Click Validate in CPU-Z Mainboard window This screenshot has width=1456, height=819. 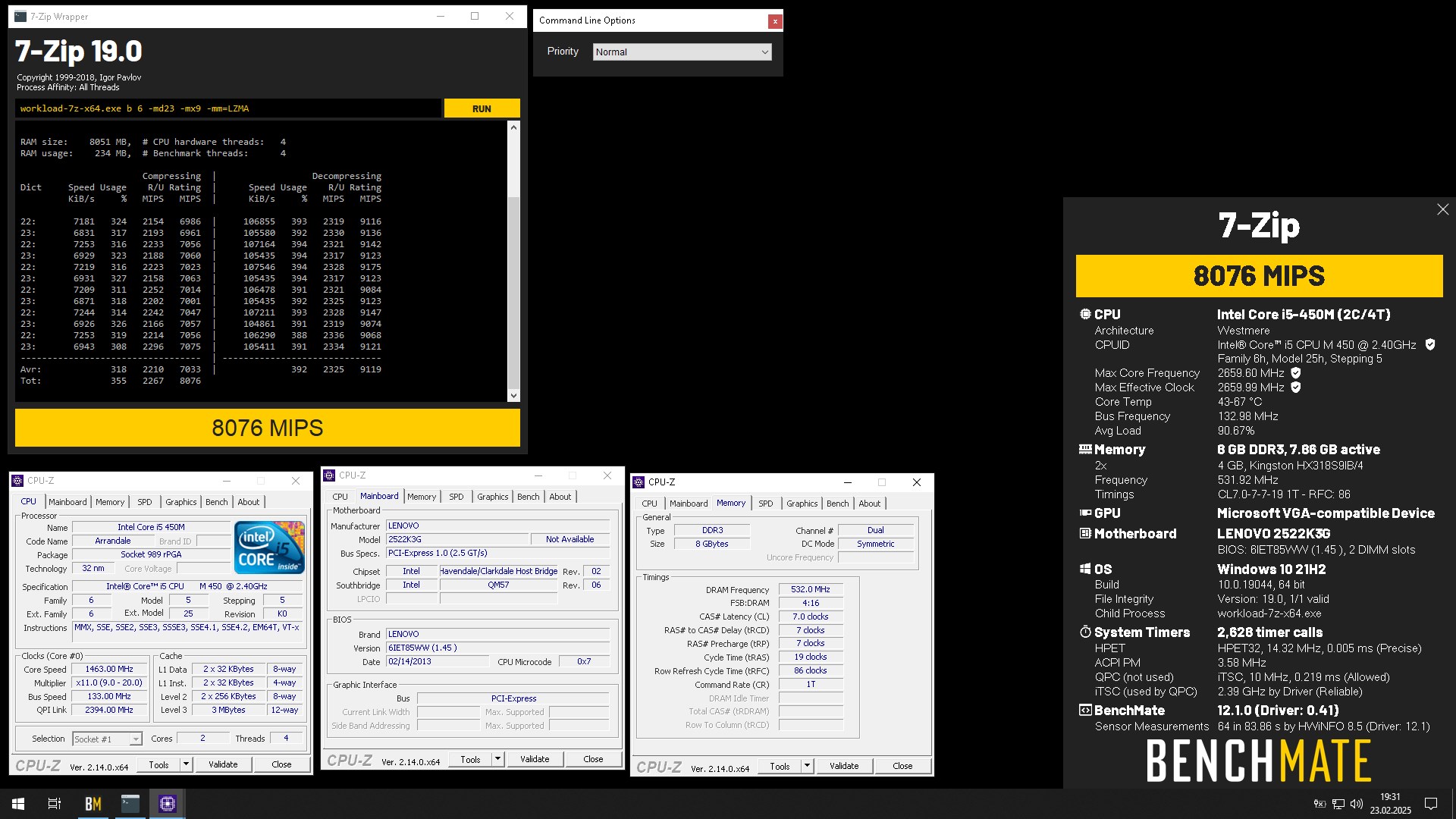(535, 759)
